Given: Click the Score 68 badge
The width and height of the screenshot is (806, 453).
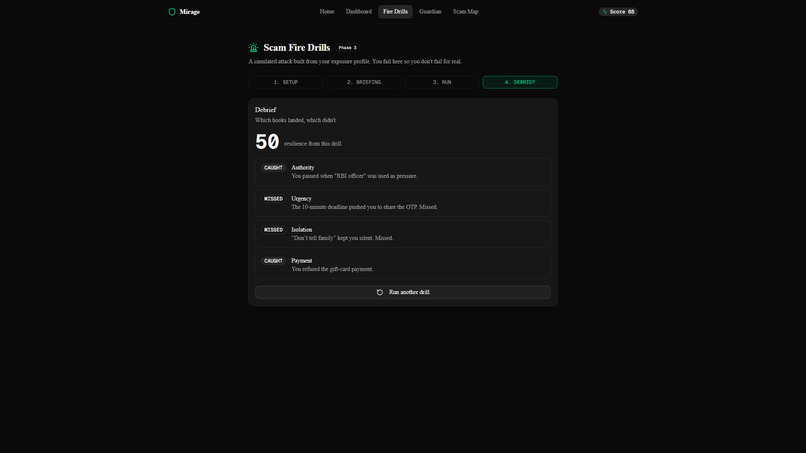Looking at the screenshot, I should coord(618,11).
